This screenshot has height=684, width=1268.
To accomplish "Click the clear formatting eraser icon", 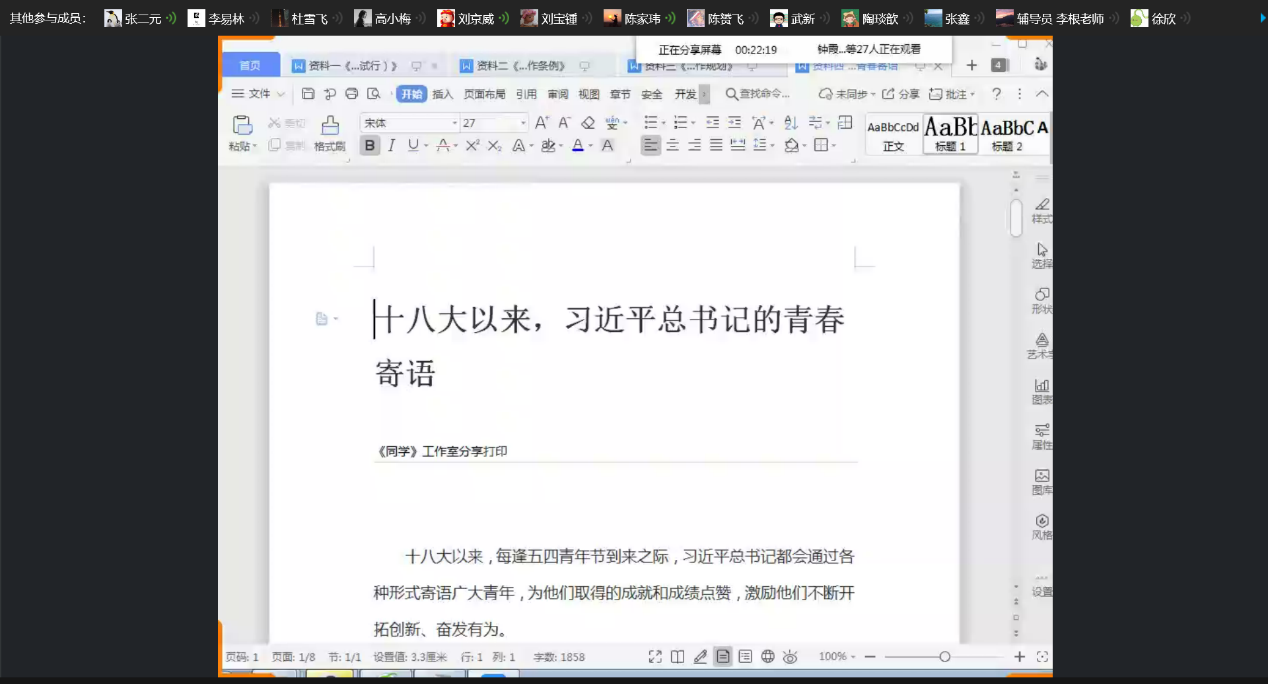I will point(588,123).
